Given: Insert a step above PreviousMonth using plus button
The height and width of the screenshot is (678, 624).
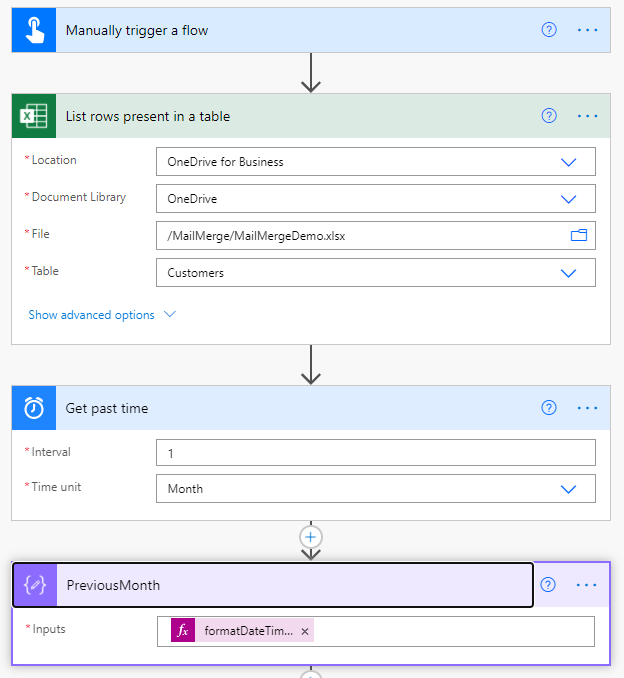Looking at the screenshot, I should 311,537.
